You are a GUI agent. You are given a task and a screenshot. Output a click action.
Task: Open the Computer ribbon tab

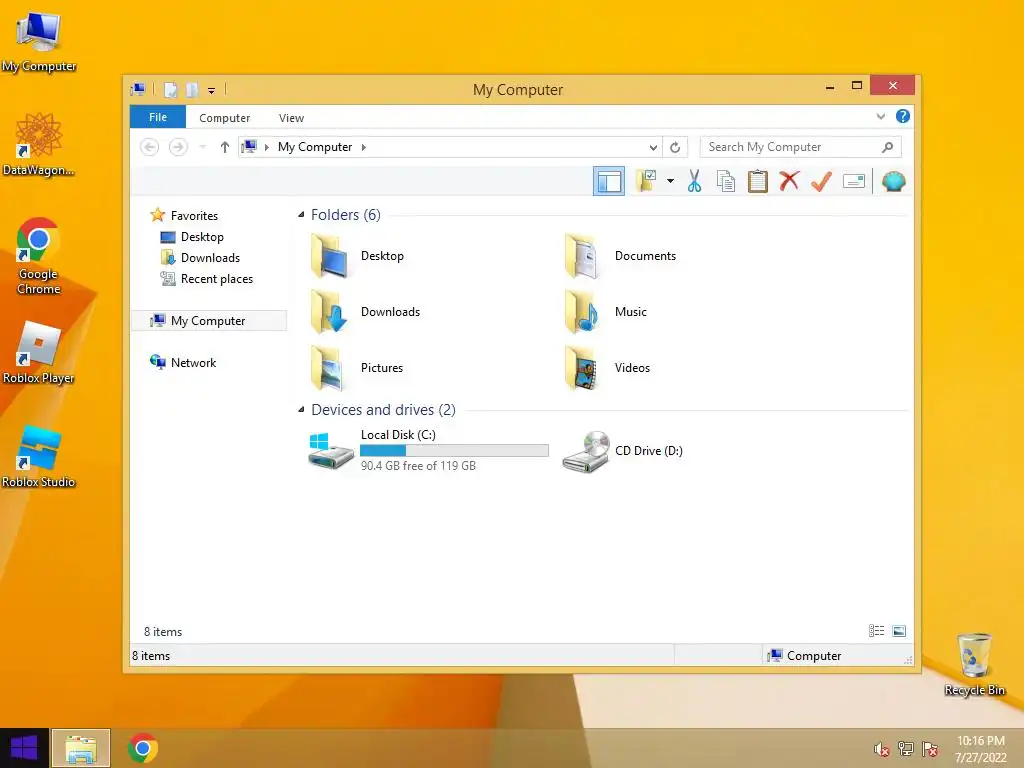[x=225, y=118]
